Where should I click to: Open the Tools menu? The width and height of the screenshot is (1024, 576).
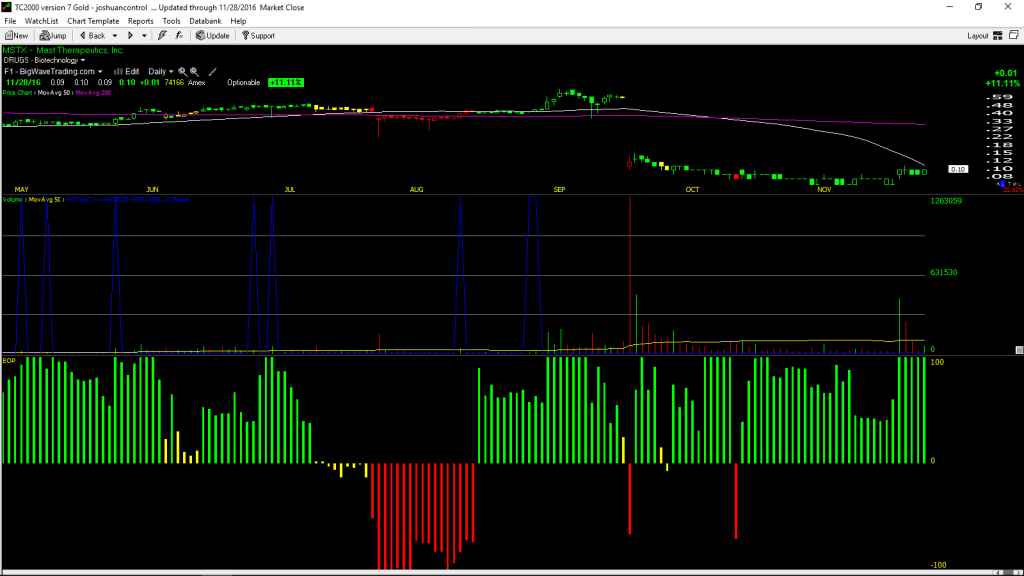point(171,21)
